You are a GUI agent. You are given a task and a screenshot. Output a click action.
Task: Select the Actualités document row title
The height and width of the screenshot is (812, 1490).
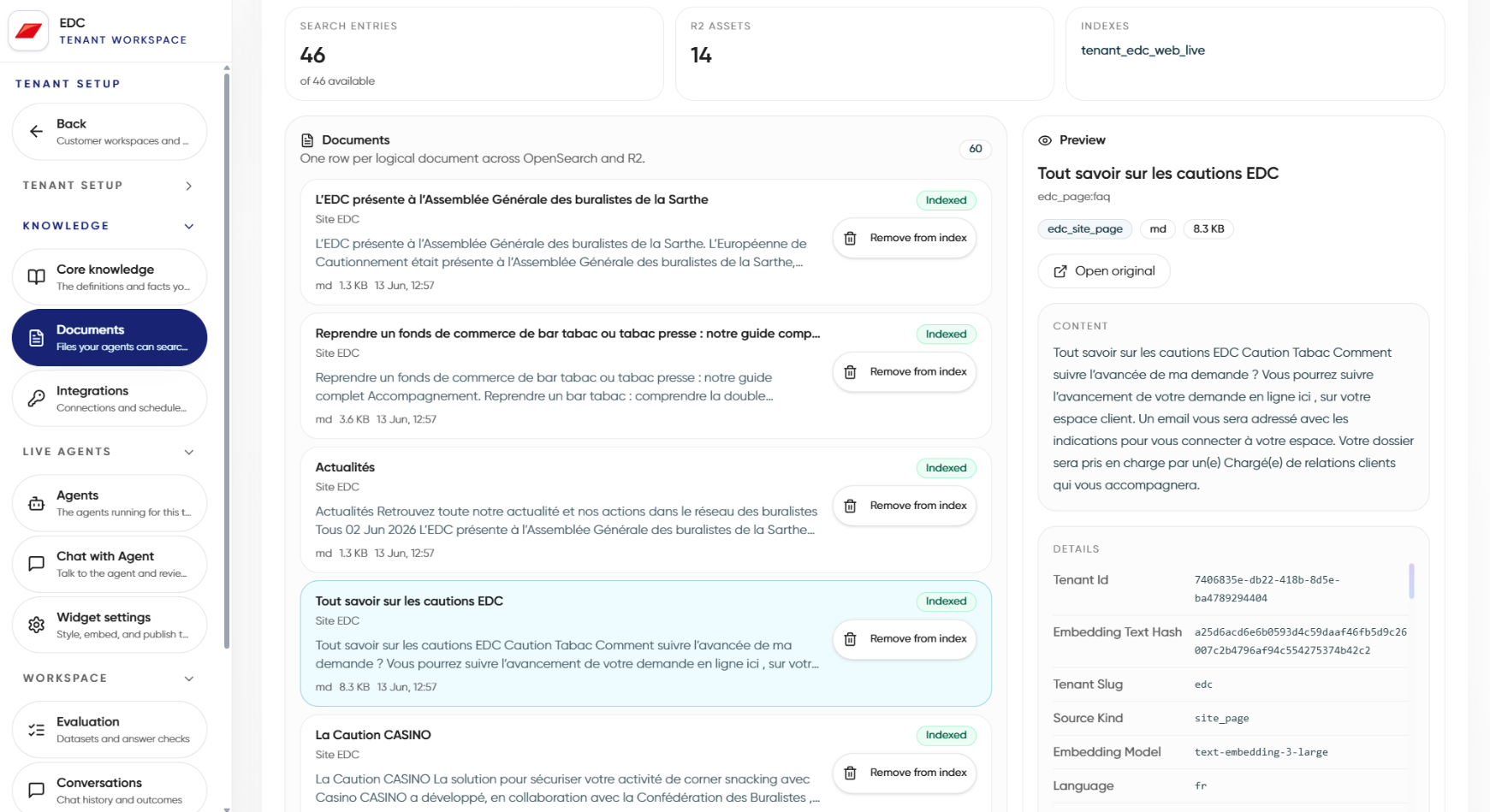point(345,467)
